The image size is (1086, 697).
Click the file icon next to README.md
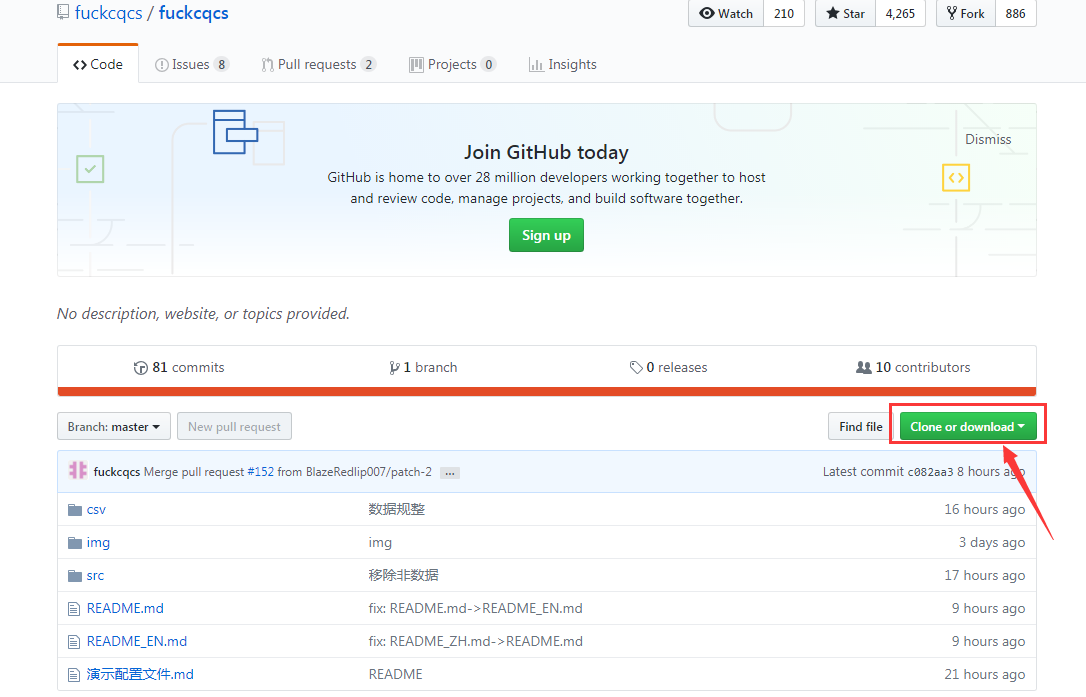click(74, 609)
